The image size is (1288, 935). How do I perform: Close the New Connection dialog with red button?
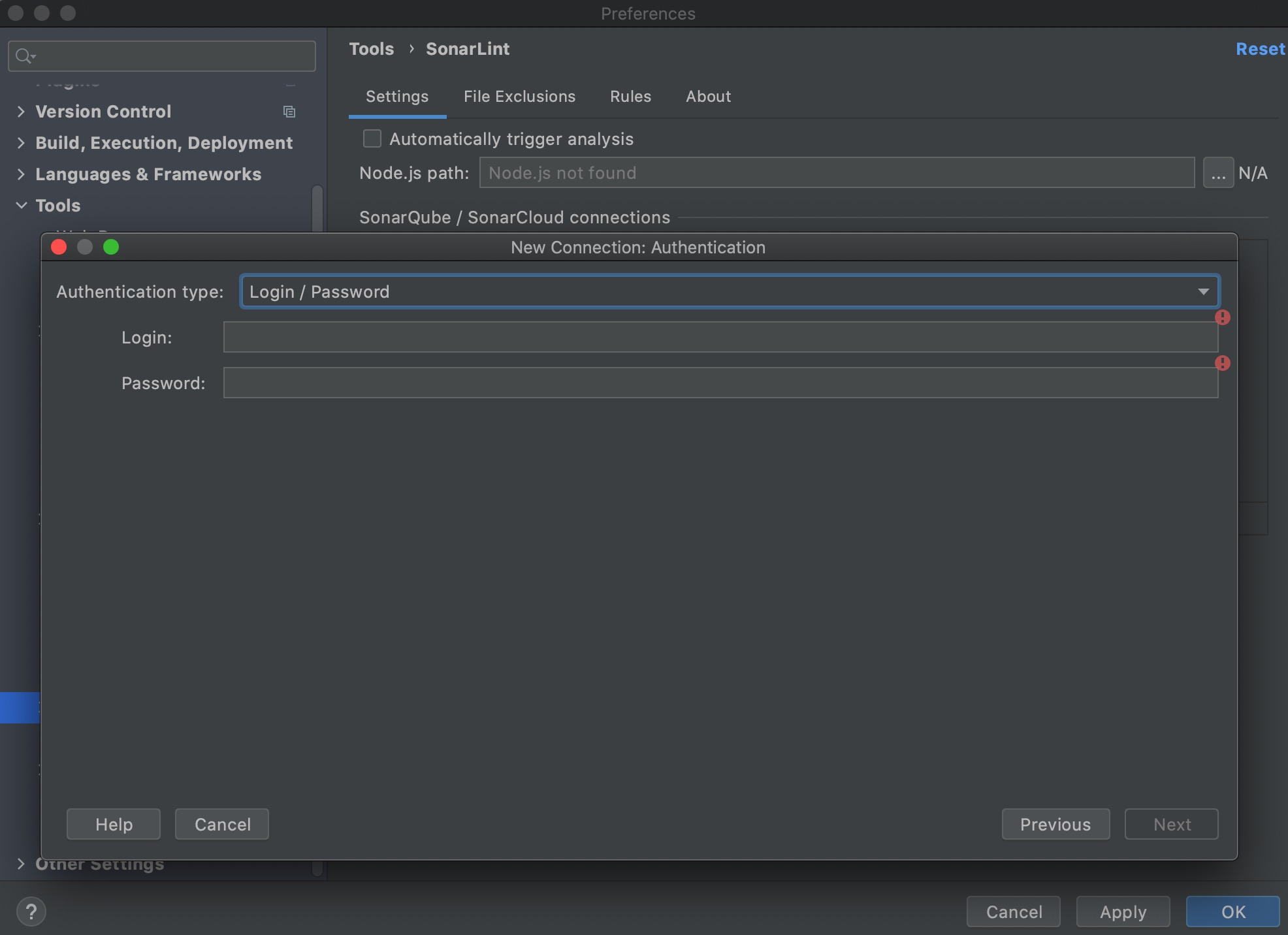click(x=59, y=247)
